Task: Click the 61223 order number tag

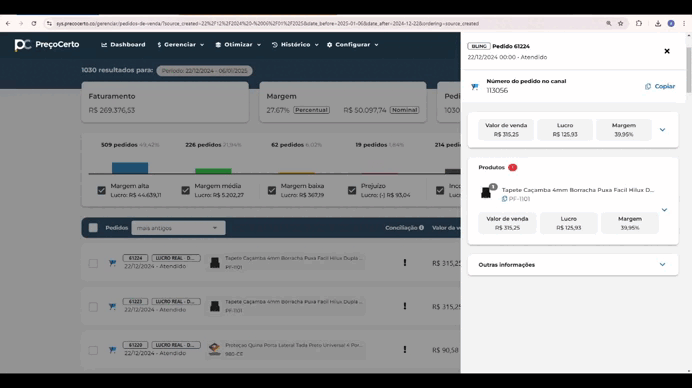Action: click(x=135, y=301)
